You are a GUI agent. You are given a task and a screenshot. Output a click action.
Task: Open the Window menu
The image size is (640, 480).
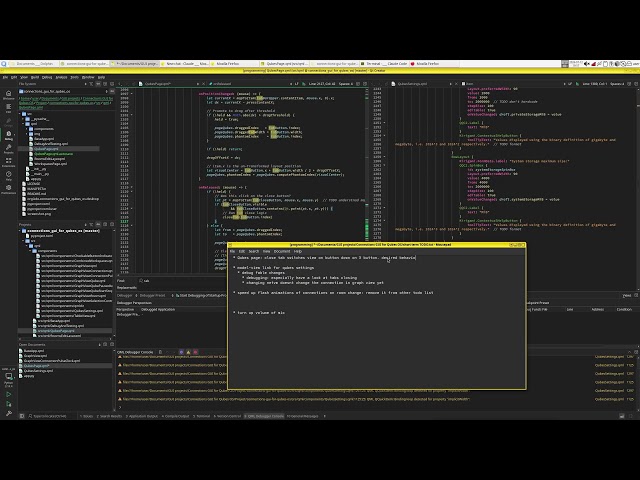coord(88,77)
